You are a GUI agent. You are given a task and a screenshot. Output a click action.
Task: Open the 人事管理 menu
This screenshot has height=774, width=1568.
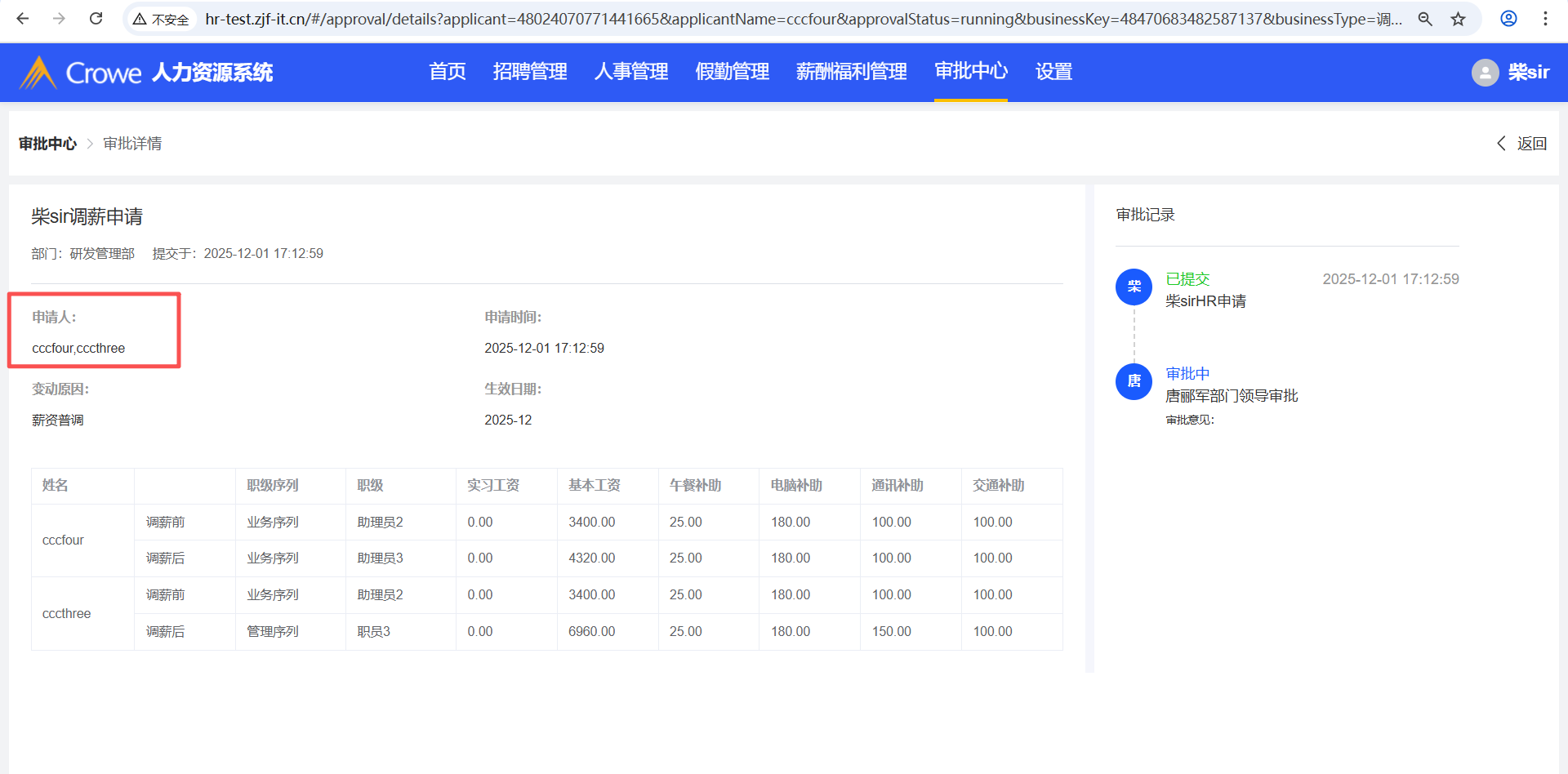[x=631, y=72]
